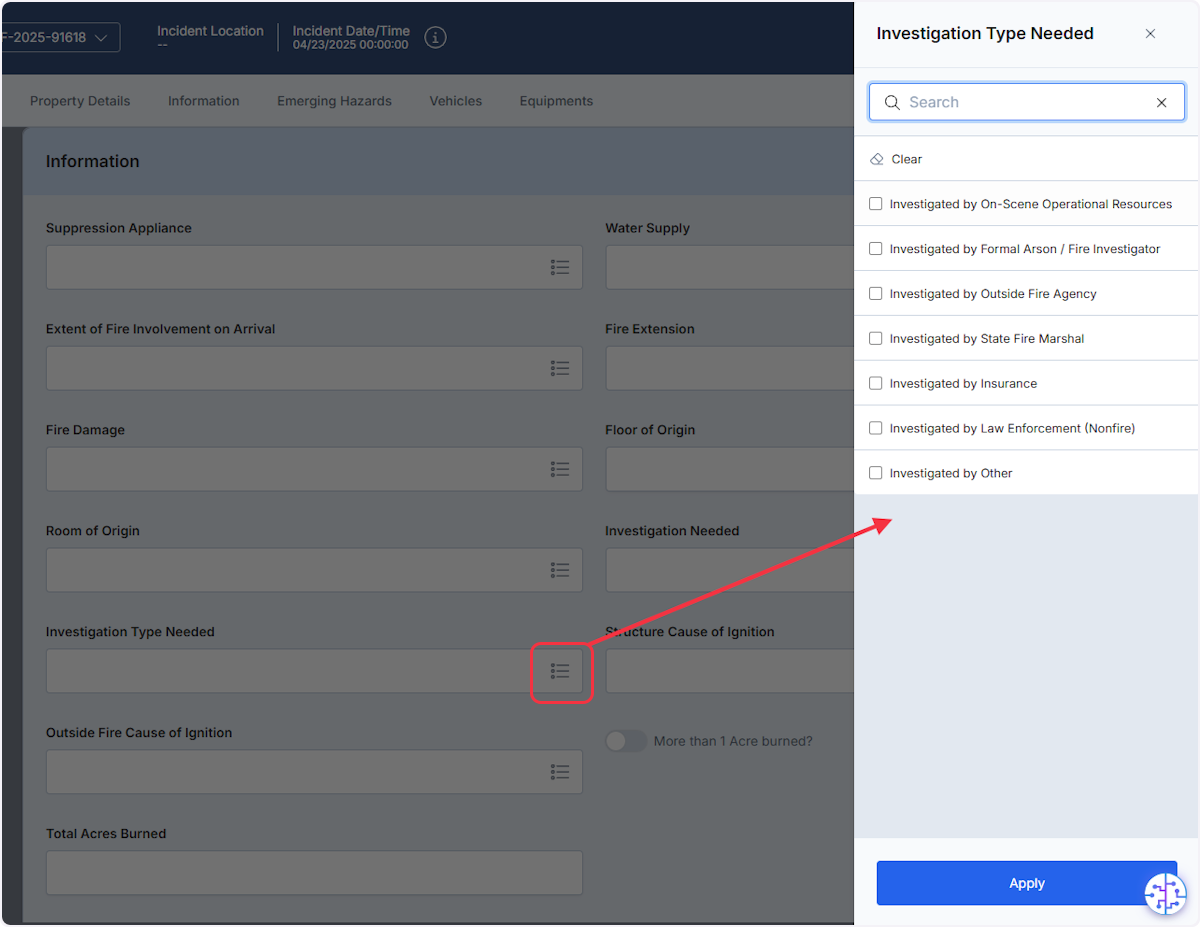Viewport: 1200px width, 927px height.
Task: Click the Total Acres Burned input field
Action: (x=314, y=873)
